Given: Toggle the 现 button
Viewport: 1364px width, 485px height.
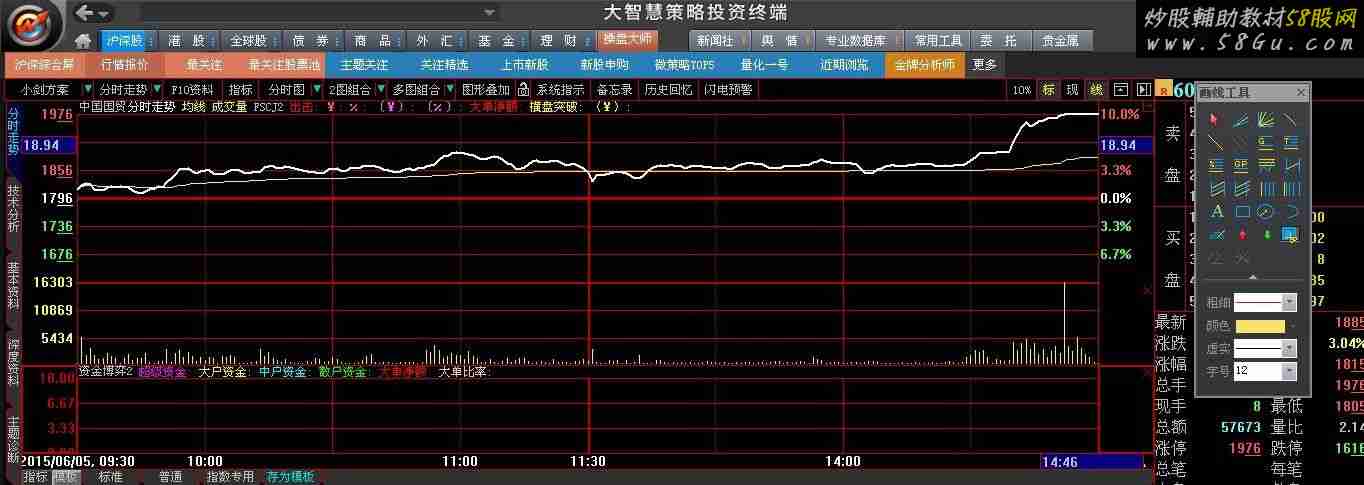Looking at the screenshot, I should coord(1072,89).
